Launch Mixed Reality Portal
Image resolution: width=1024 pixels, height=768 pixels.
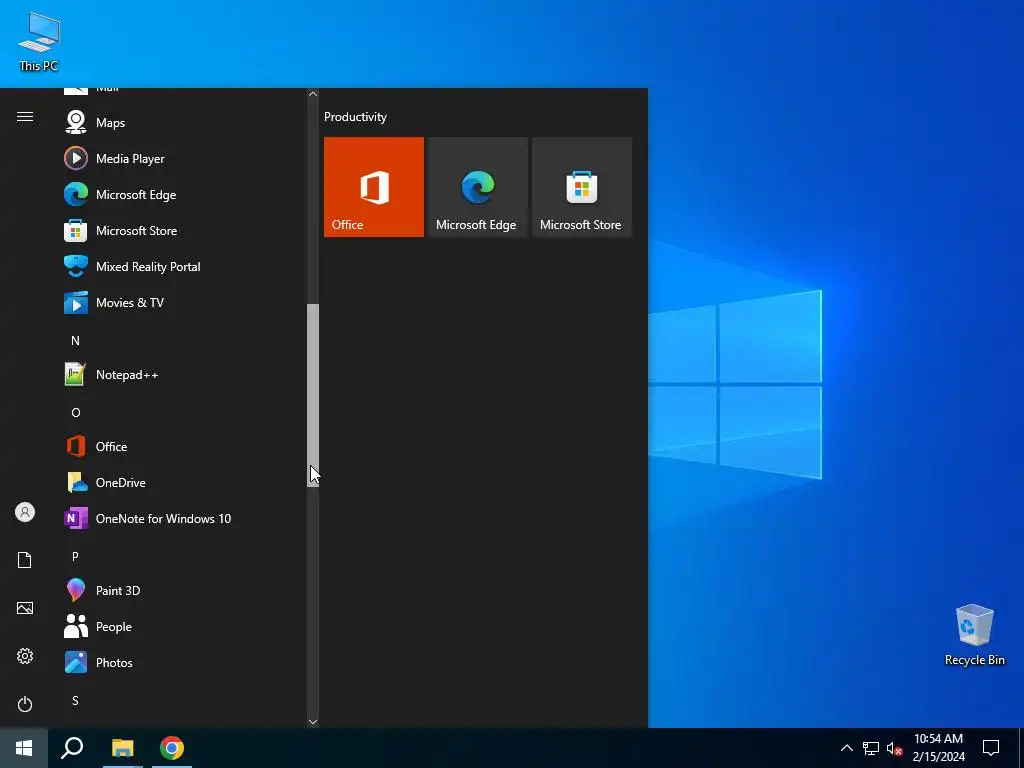(183, 266)
